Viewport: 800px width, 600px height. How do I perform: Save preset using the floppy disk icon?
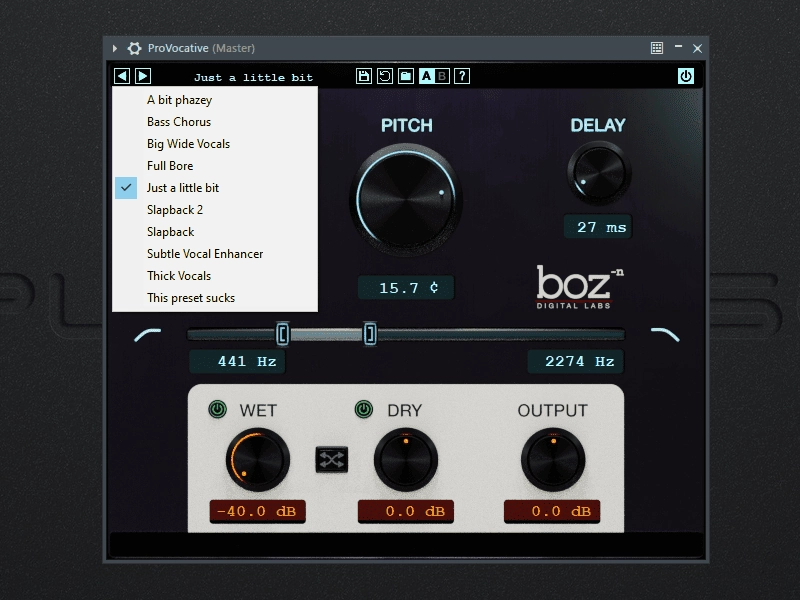click(x=364, y=76)
